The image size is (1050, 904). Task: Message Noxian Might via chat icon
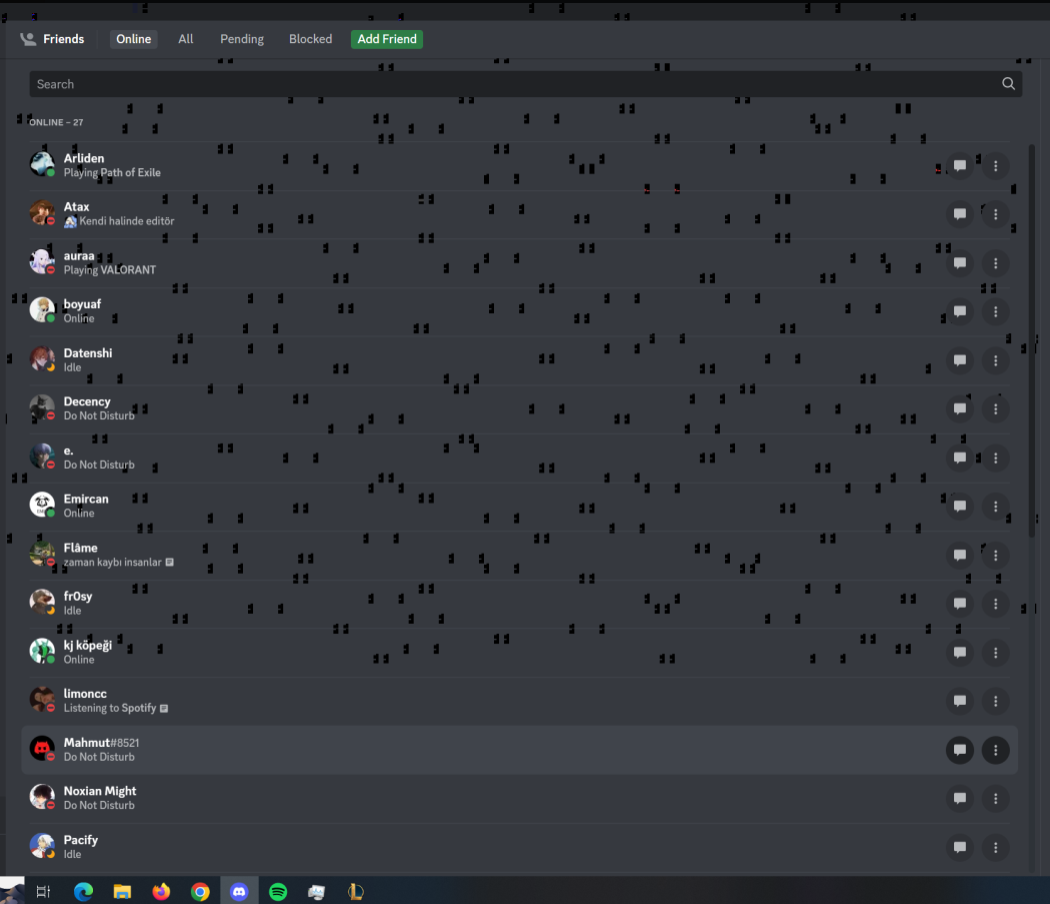(960, 798)
